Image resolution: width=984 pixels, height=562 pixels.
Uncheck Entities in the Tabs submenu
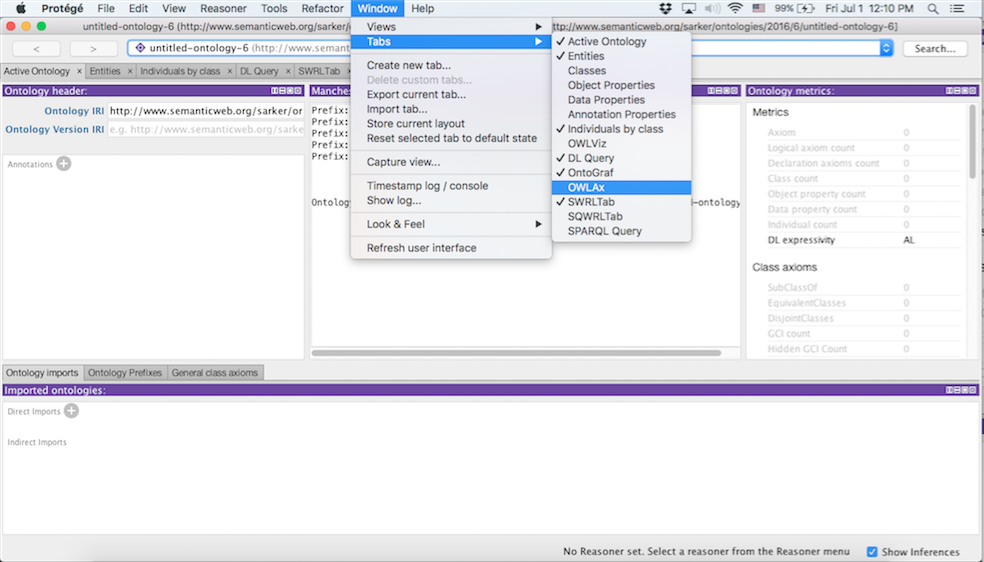621,56
